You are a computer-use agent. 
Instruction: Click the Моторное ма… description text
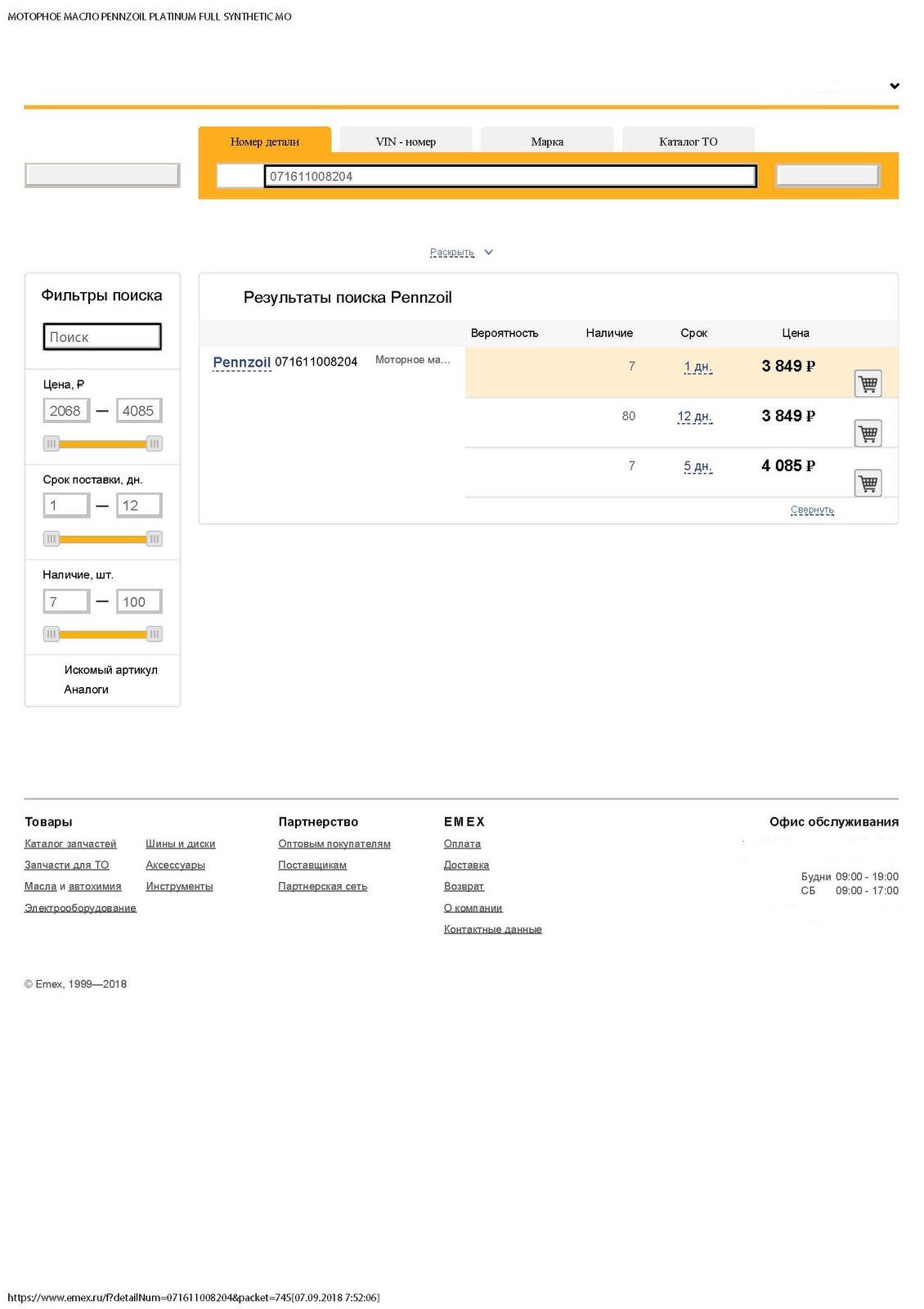pyautogui.click(x=412, y=360)
